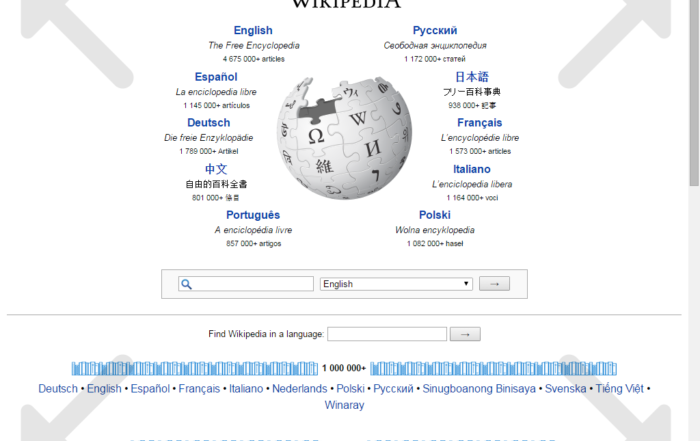The height and width of the screenshot is (441, 700).
Task: Click the Svenska link
Action: coord(565,389)
